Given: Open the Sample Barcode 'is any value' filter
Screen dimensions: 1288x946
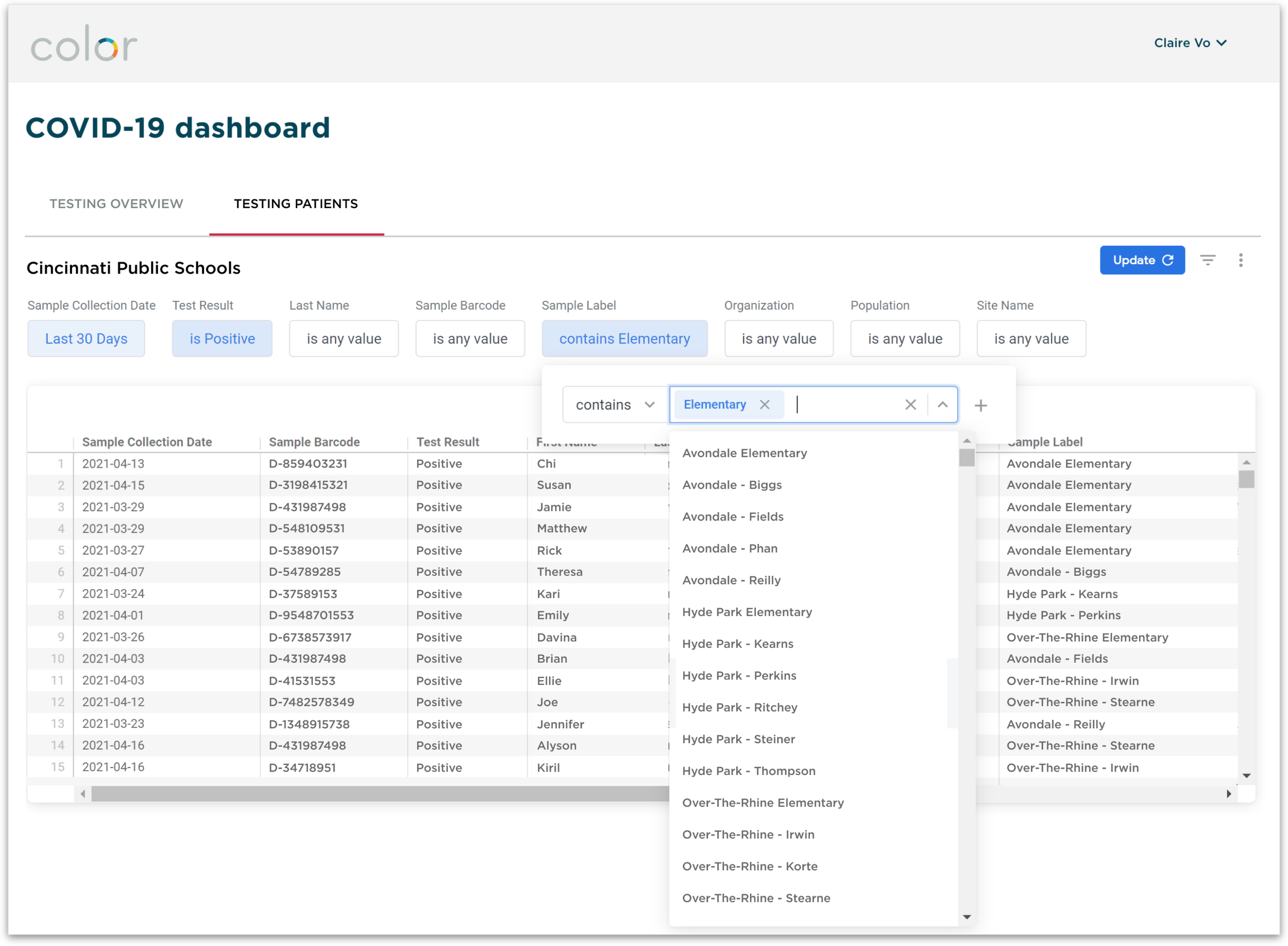Looking at the screenshot, I should point(470,338).
